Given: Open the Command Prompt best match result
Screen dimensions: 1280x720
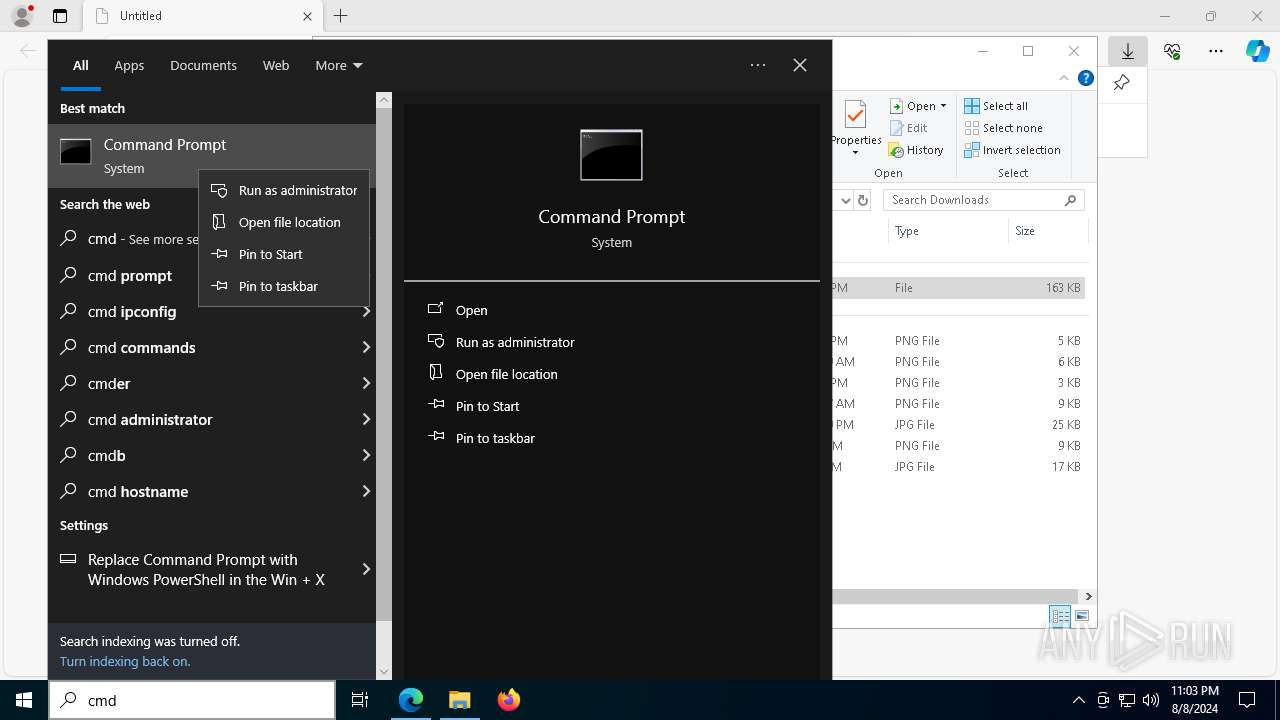Looking at the screenshot, I should click(212, 155).
